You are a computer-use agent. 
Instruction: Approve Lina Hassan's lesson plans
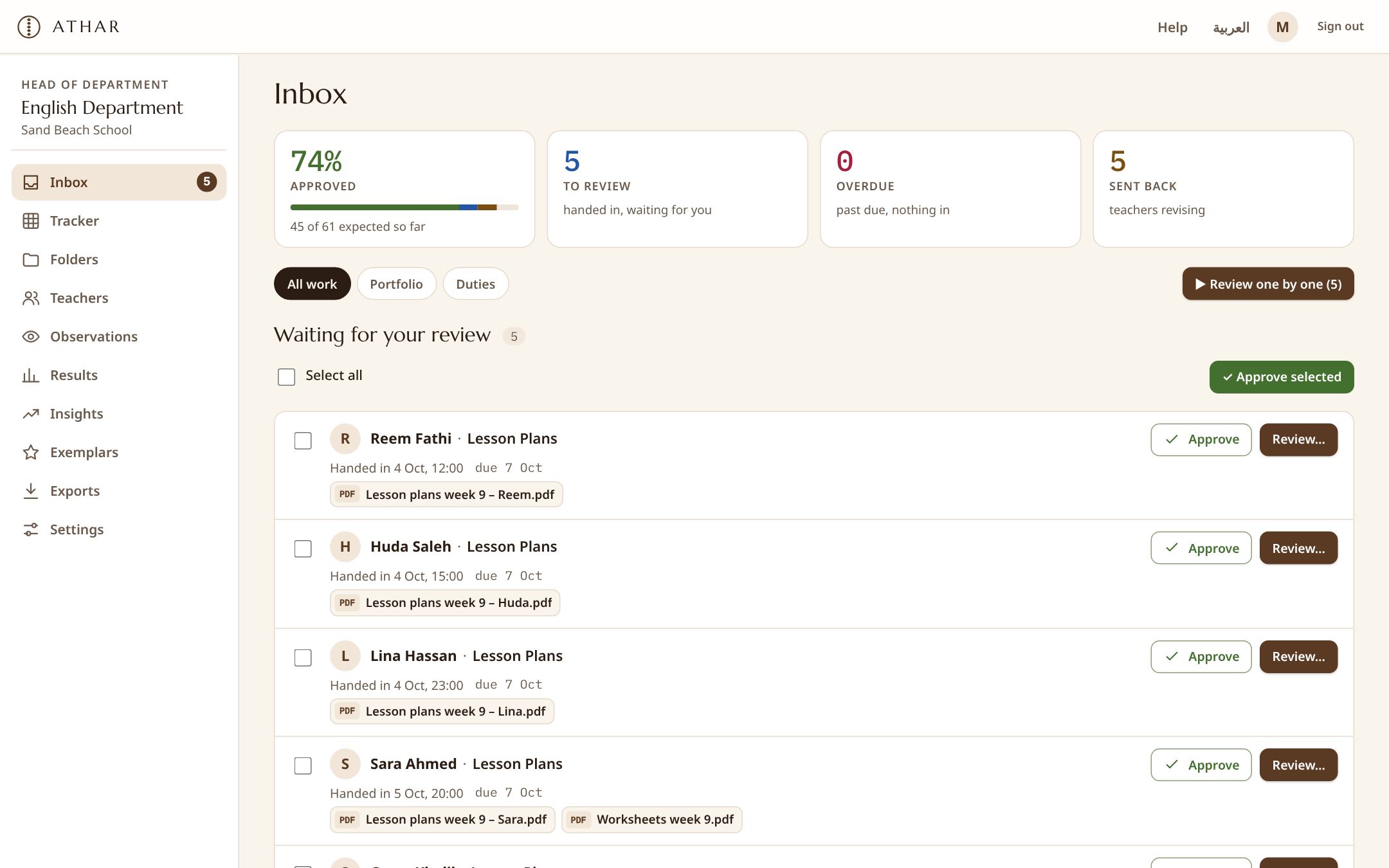pos(1201,656)
